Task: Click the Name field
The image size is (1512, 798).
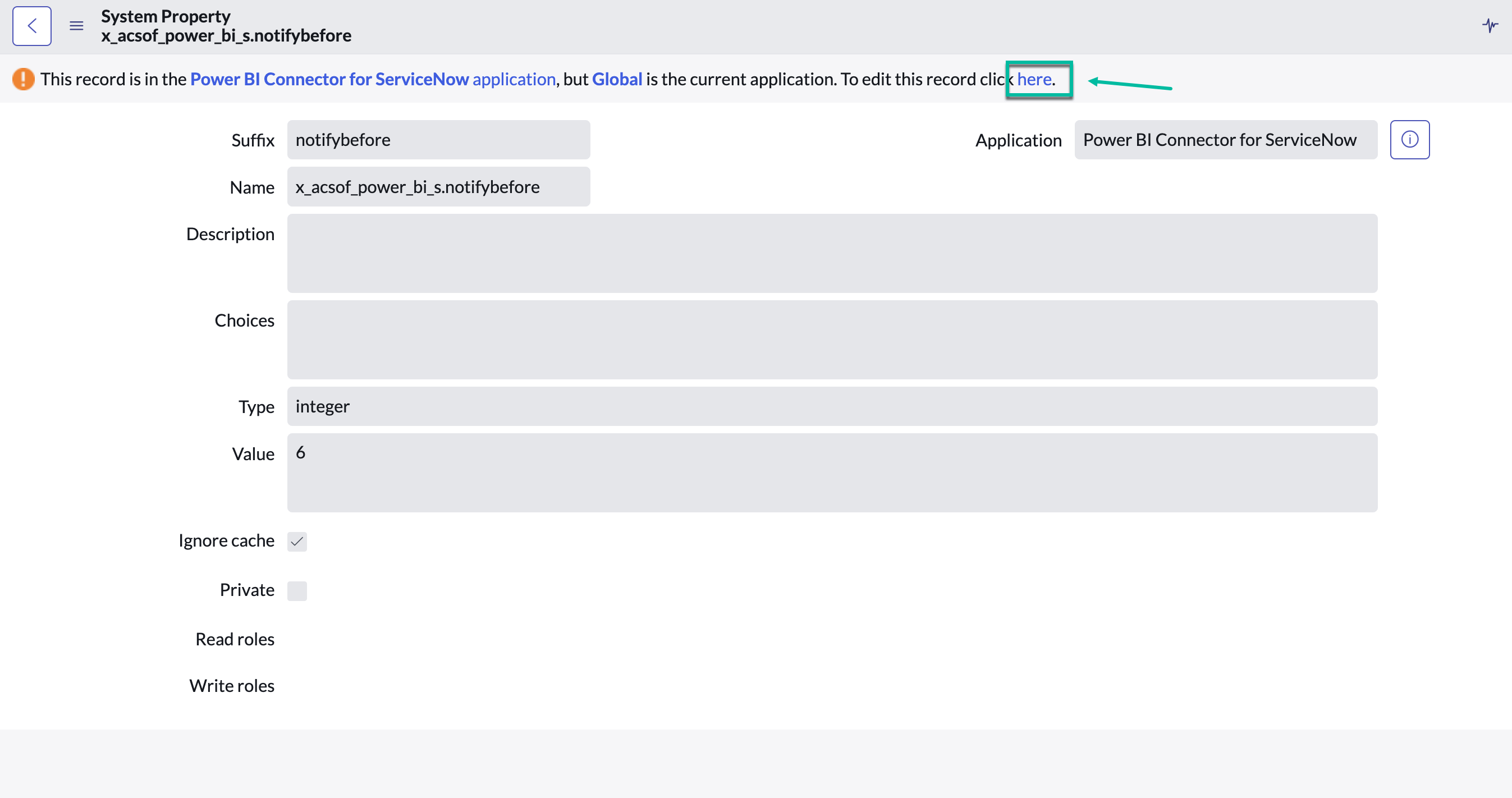Action: click(438, 186)
